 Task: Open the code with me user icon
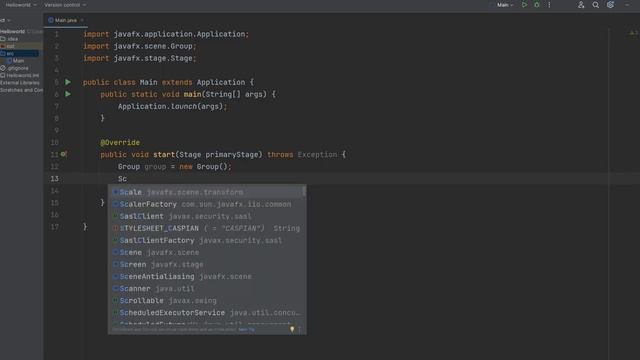[581, 5]
